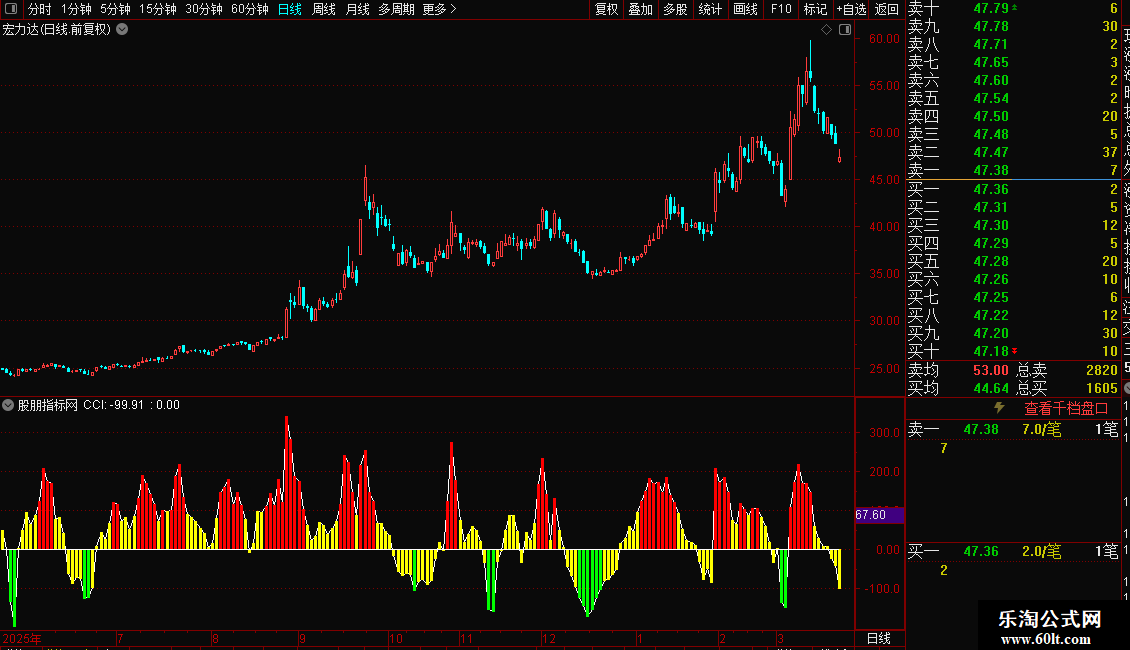Switch to 月线 monthly chart
Screen dimensions: 1130x650
tap(357, 9)
